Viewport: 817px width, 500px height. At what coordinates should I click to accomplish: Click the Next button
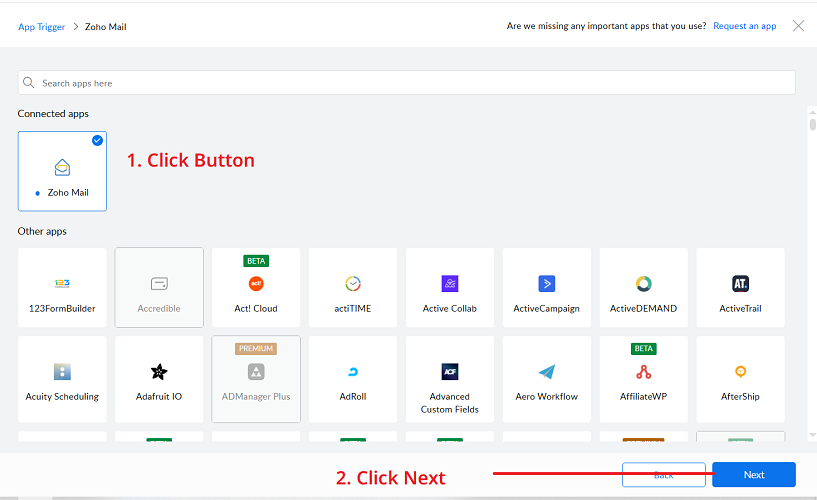(x=753, y=475)
